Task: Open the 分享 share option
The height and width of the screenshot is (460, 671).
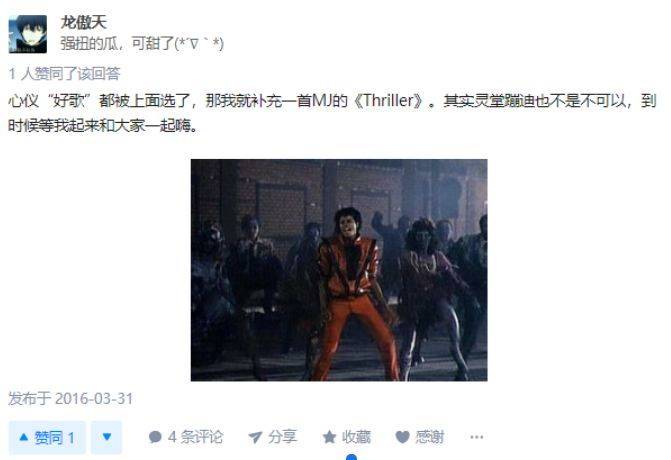Action: click(273, 437)
